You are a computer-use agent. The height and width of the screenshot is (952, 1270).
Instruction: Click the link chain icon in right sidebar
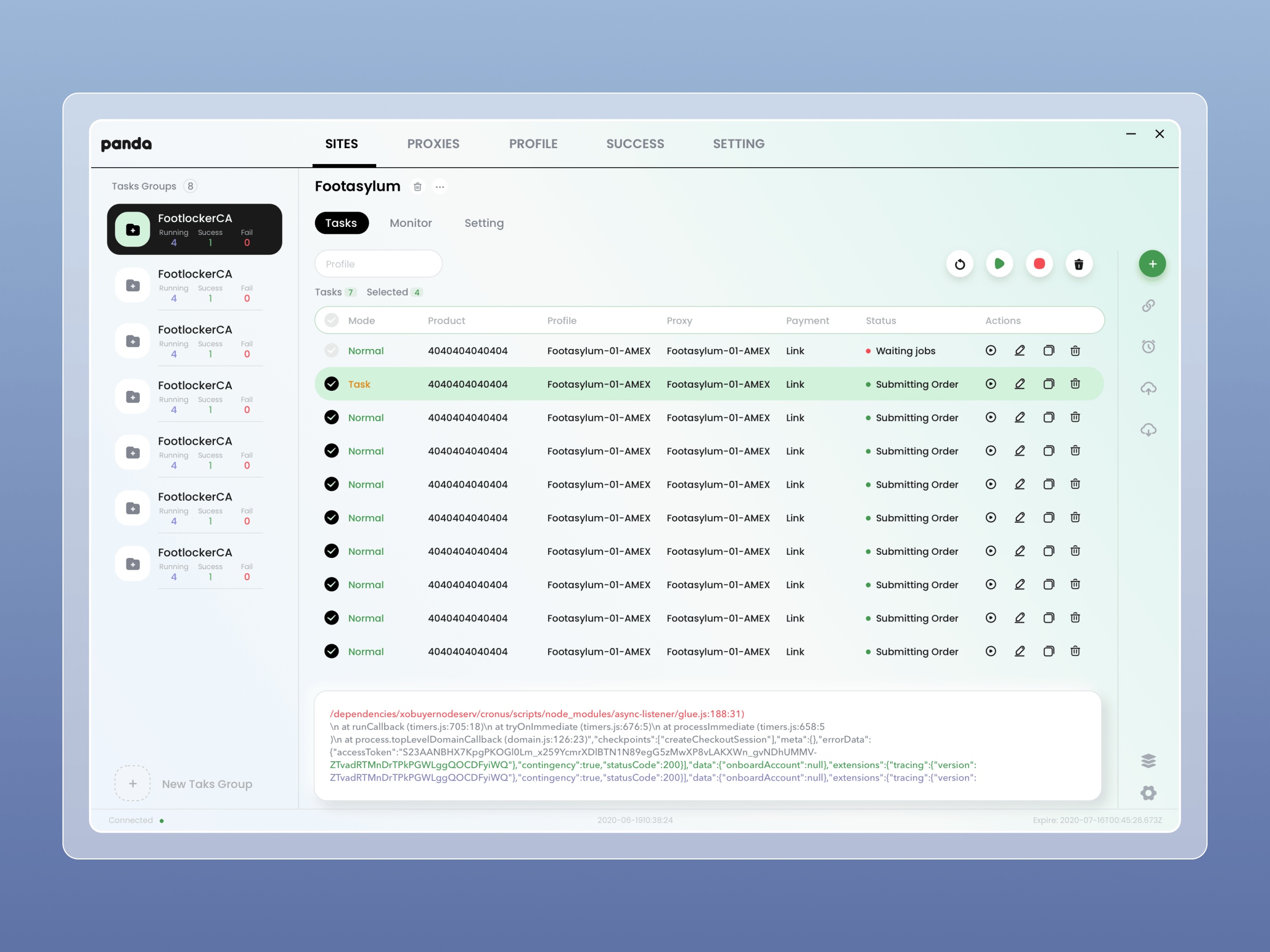coord(1148,306)
